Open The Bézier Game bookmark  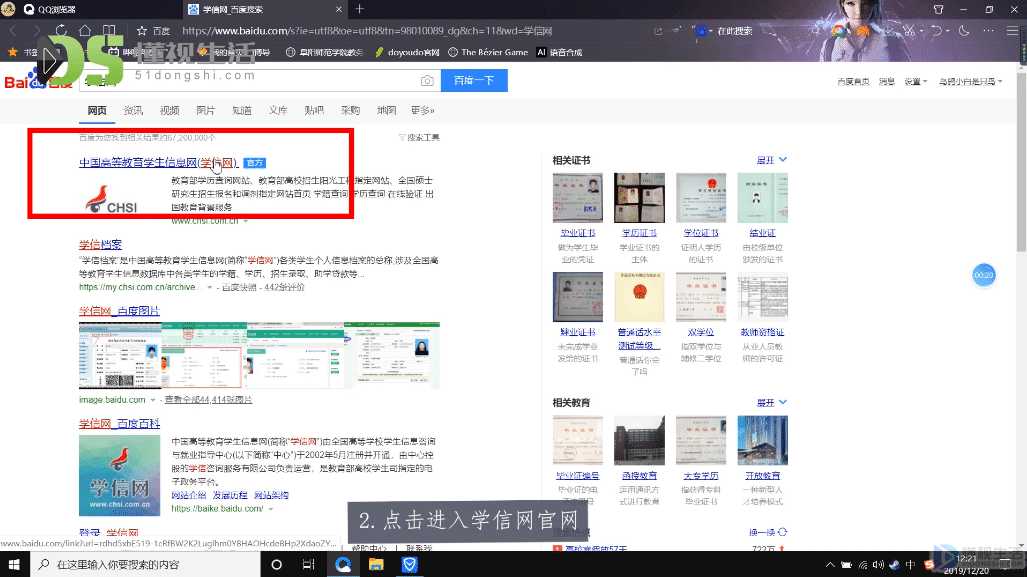[488, 52]
